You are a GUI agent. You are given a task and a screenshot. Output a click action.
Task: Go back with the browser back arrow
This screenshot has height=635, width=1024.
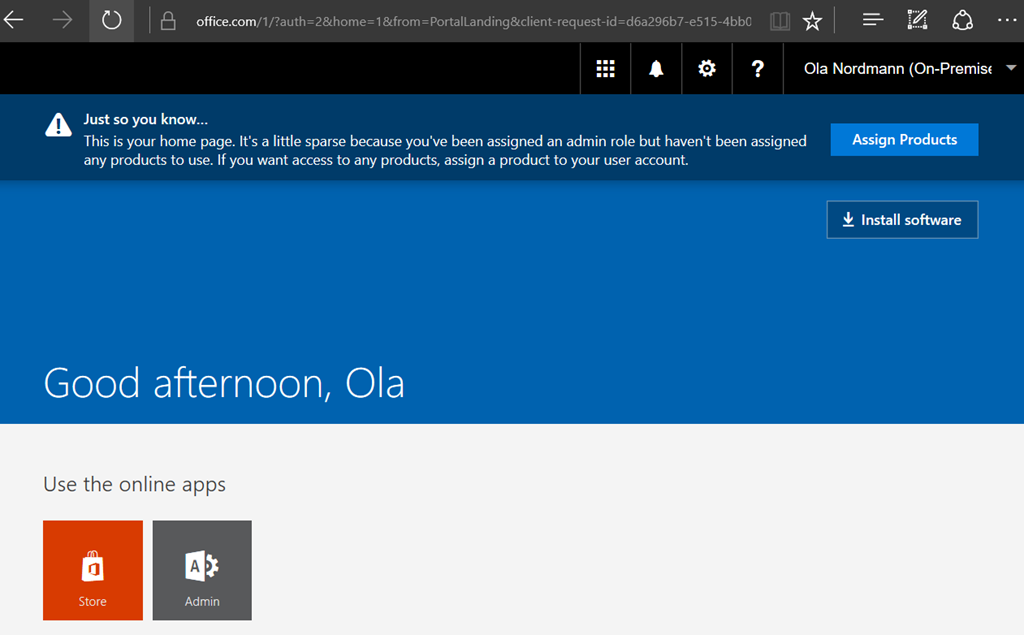pyautogui.click(x=14, y=20)
